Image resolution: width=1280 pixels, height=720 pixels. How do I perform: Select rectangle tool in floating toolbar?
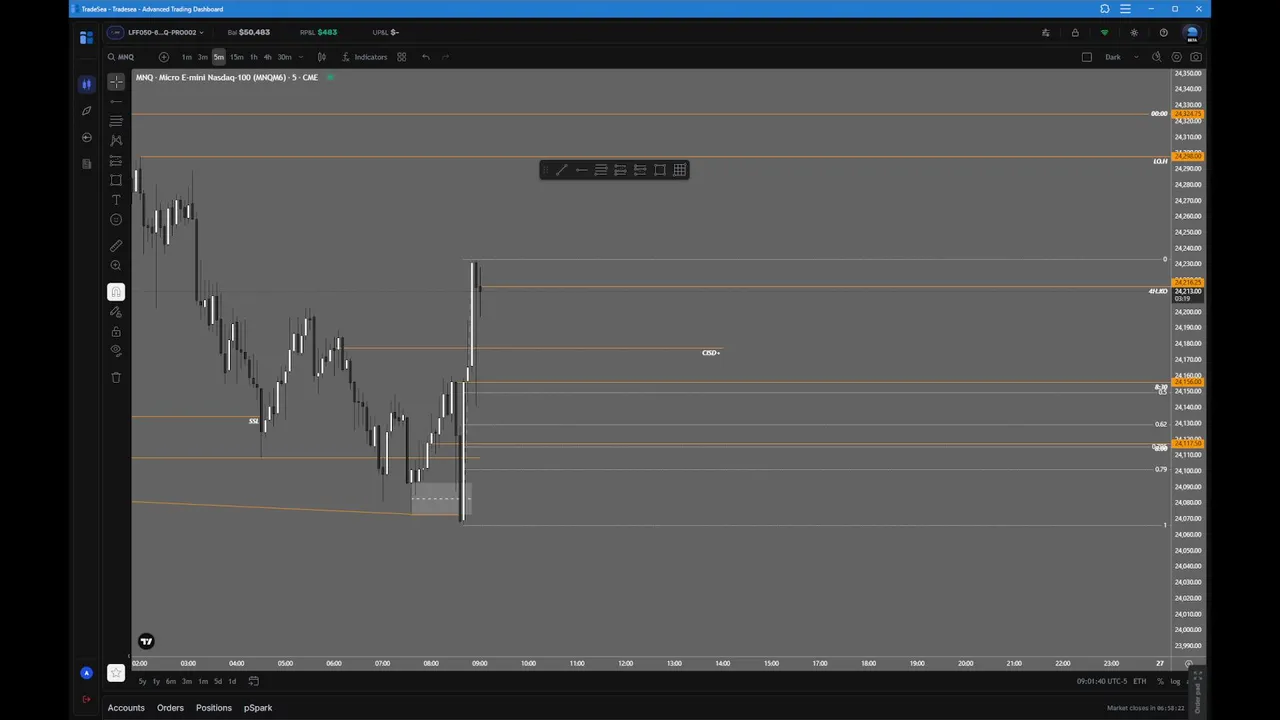coord(660,170)
